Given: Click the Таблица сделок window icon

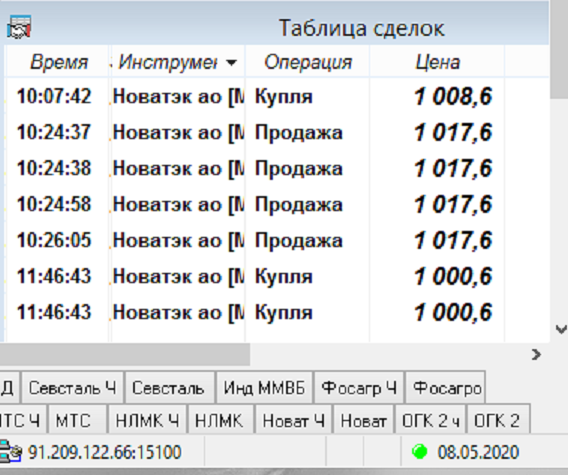Looking at the screenshot, I should [x=19, y=27].
